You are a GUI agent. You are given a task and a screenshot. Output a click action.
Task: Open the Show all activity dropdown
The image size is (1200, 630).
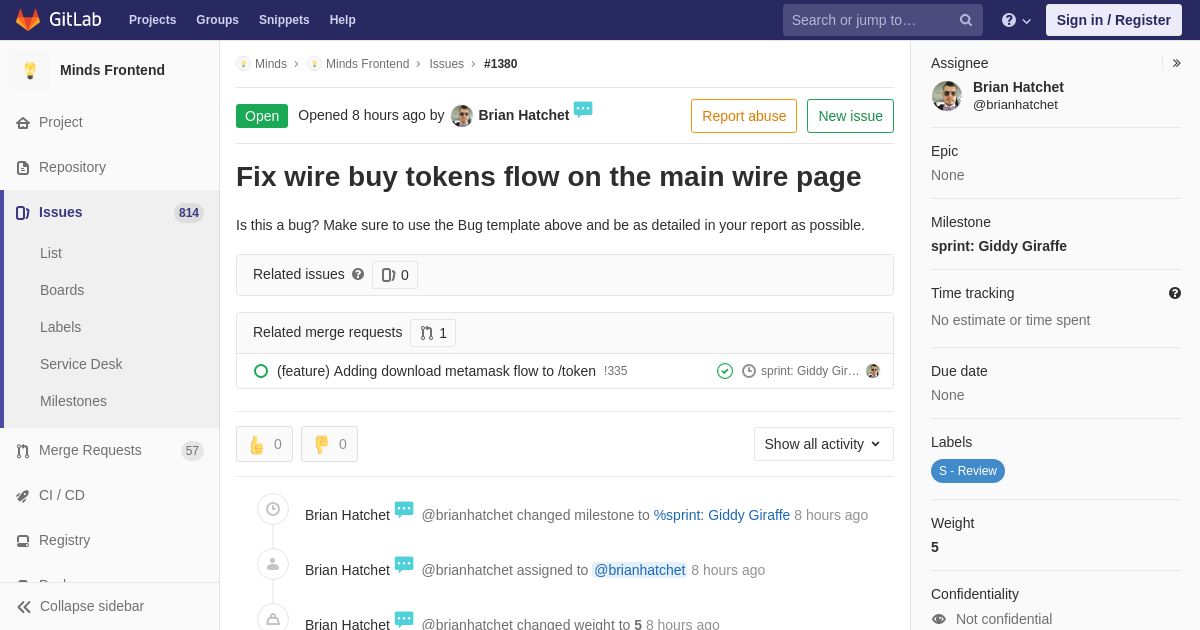[824, 444]
